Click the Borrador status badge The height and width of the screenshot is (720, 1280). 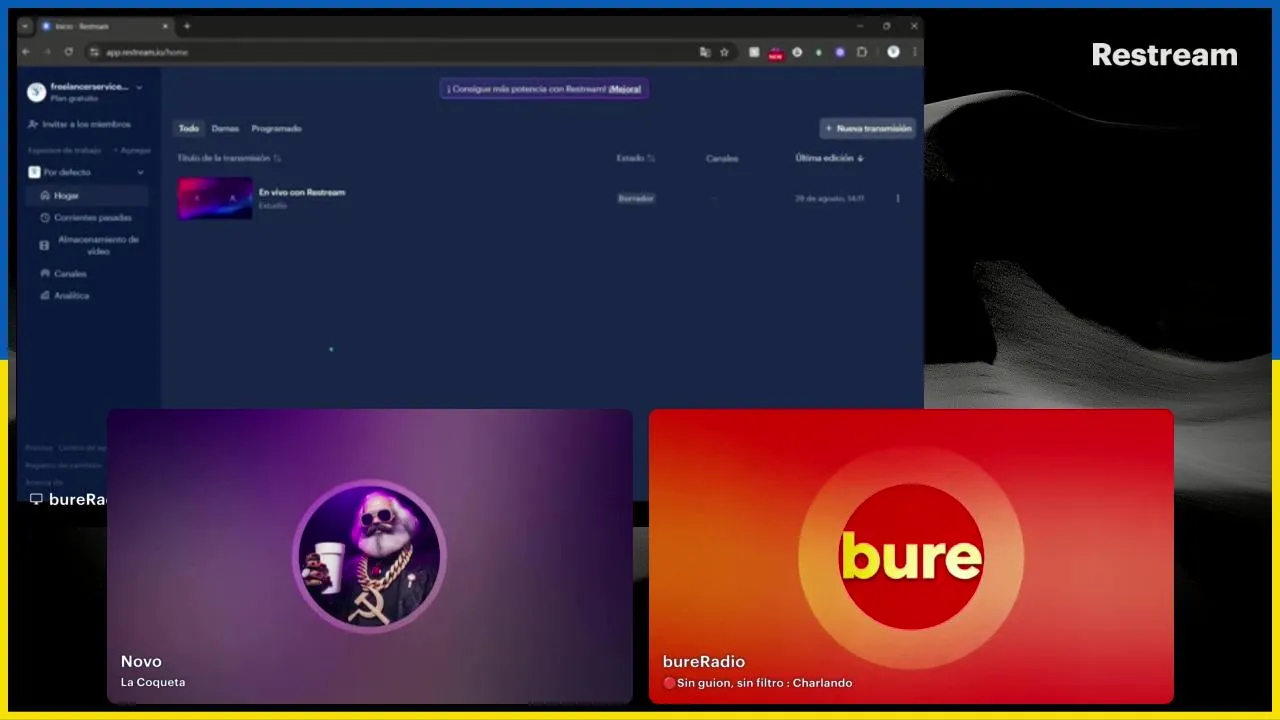click(x=636, y=198)
